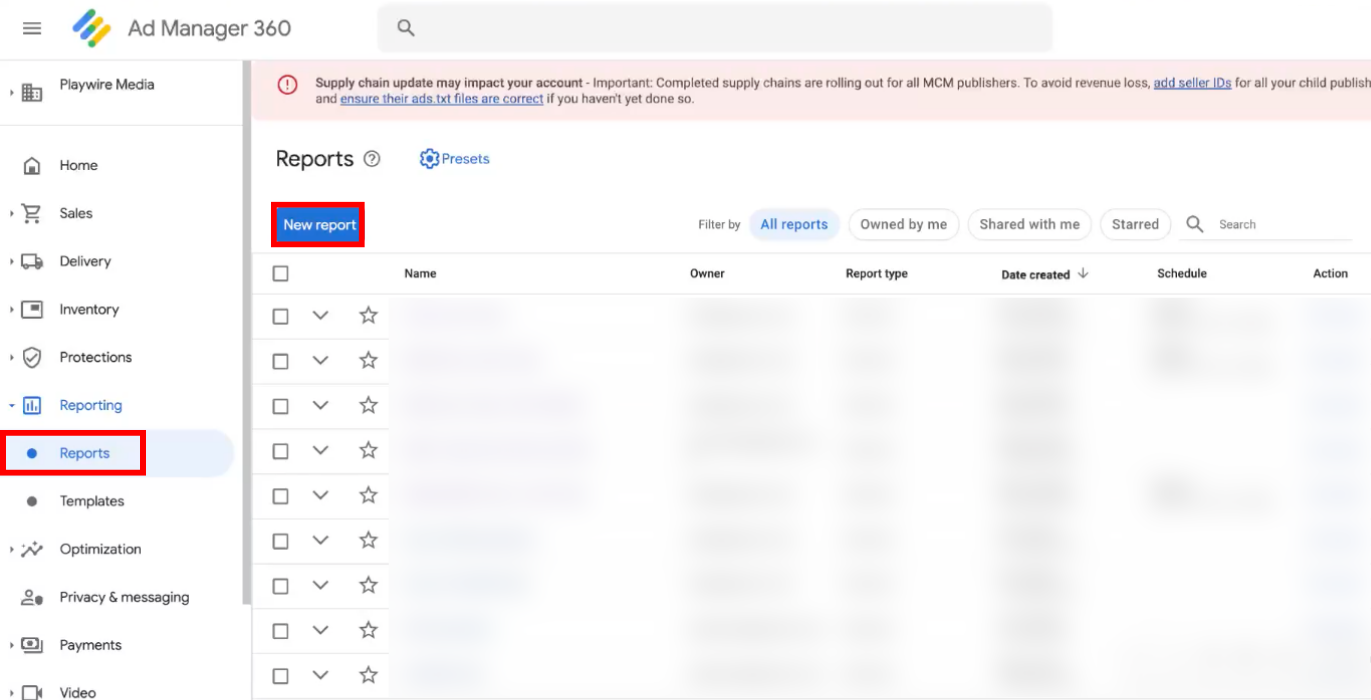Image resolution: width=1371 pixels, height=700 pixels.
Task: Click the top search bar field
Action: [x=714, y=28]
